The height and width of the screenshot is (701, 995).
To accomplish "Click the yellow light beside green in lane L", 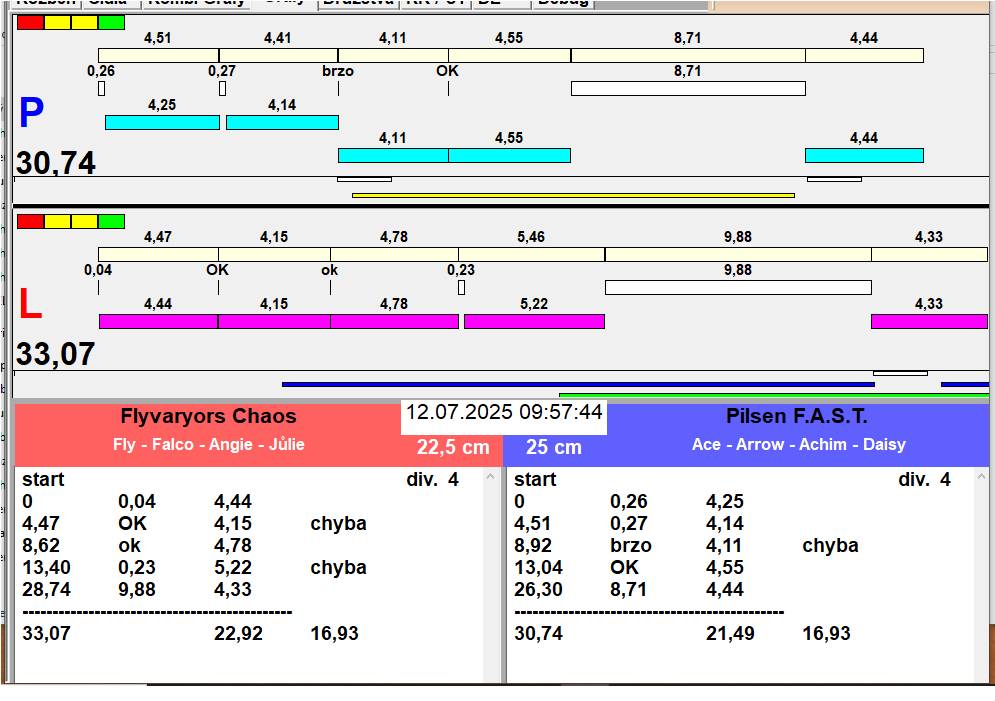I will point(84,221).
